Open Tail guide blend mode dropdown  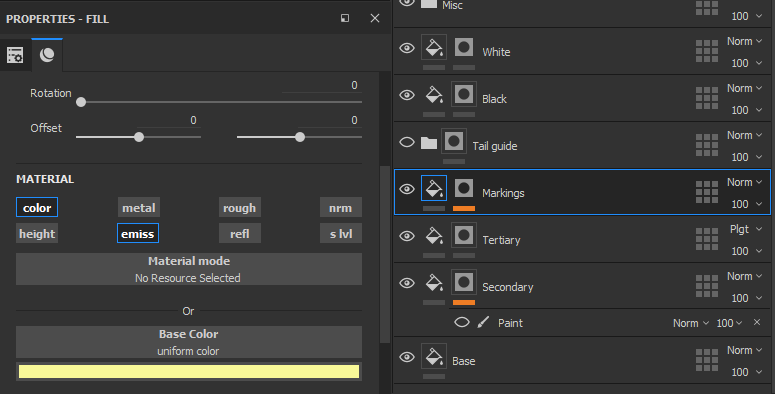pyautogui.click(x=744, y=135)
